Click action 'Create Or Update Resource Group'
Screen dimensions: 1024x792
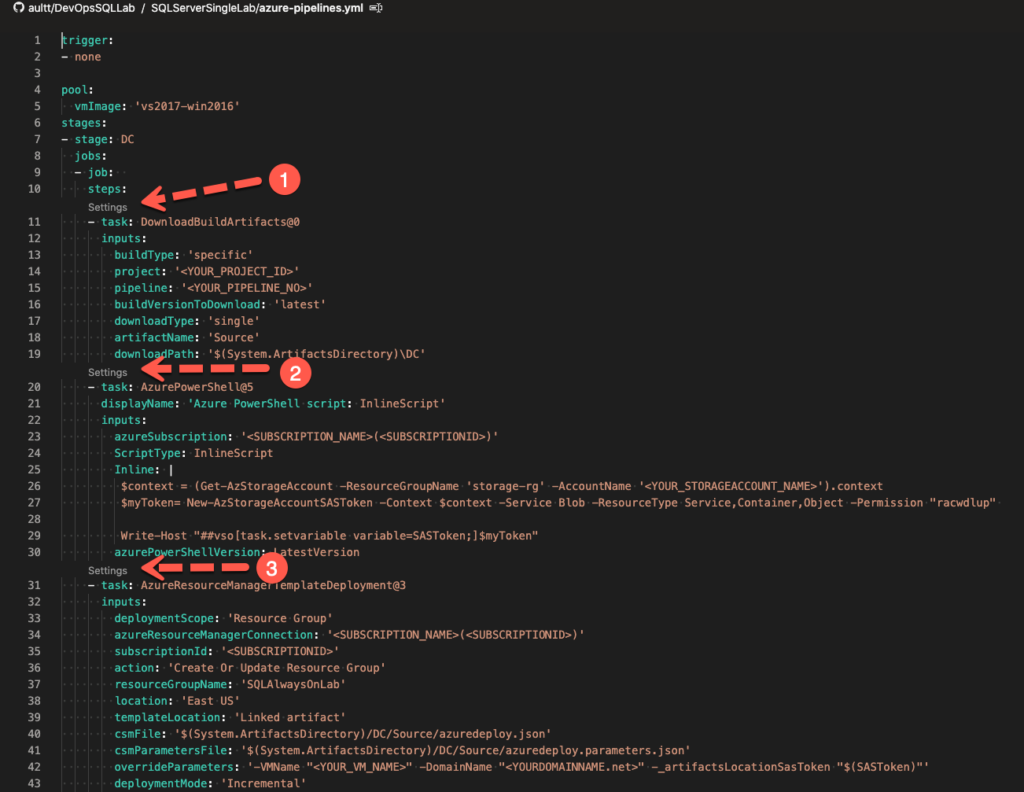point(277,668)
